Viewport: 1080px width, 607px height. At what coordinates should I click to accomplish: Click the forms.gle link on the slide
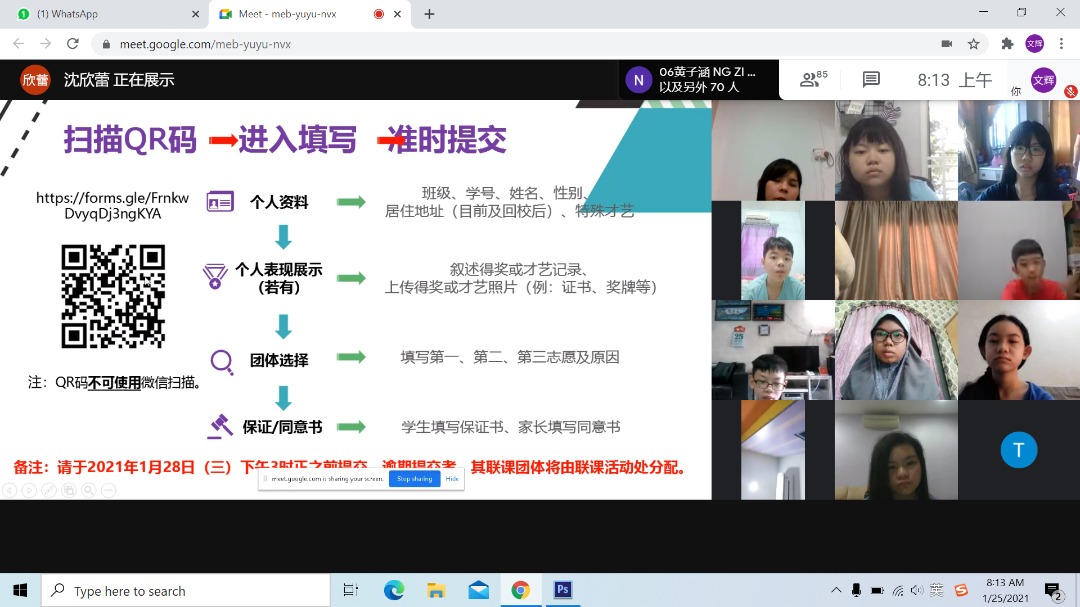[x=112, y=205]
